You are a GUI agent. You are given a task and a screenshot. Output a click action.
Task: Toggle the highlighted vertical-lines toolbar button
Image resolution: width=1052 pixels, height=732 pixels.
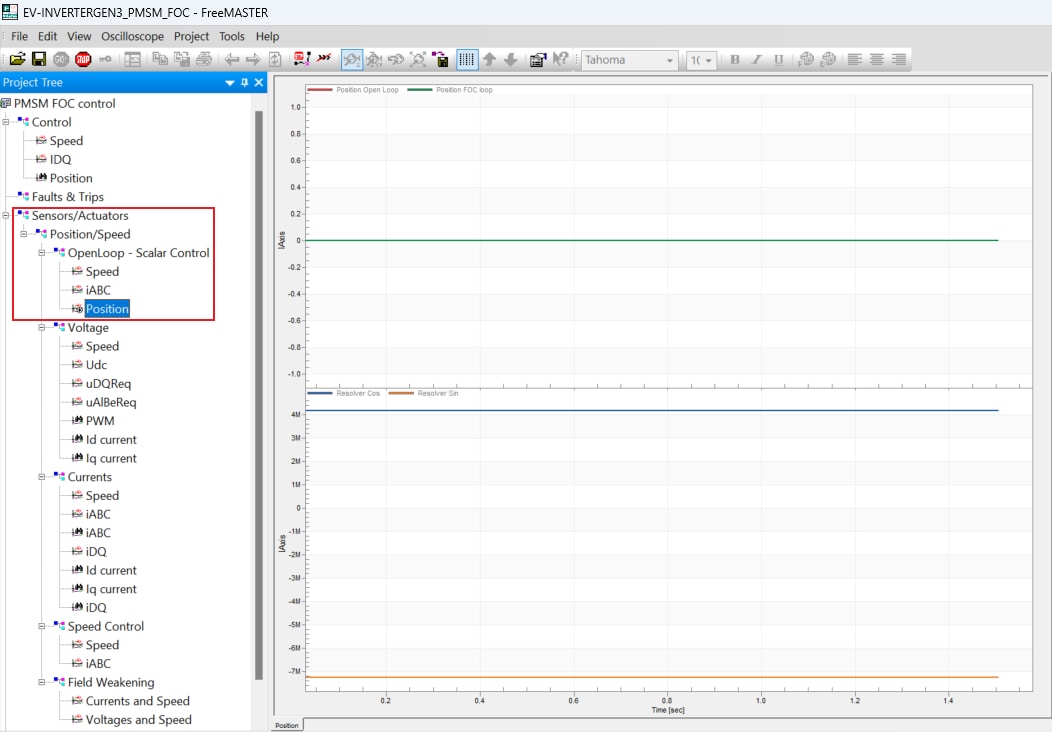coord(467,60)
